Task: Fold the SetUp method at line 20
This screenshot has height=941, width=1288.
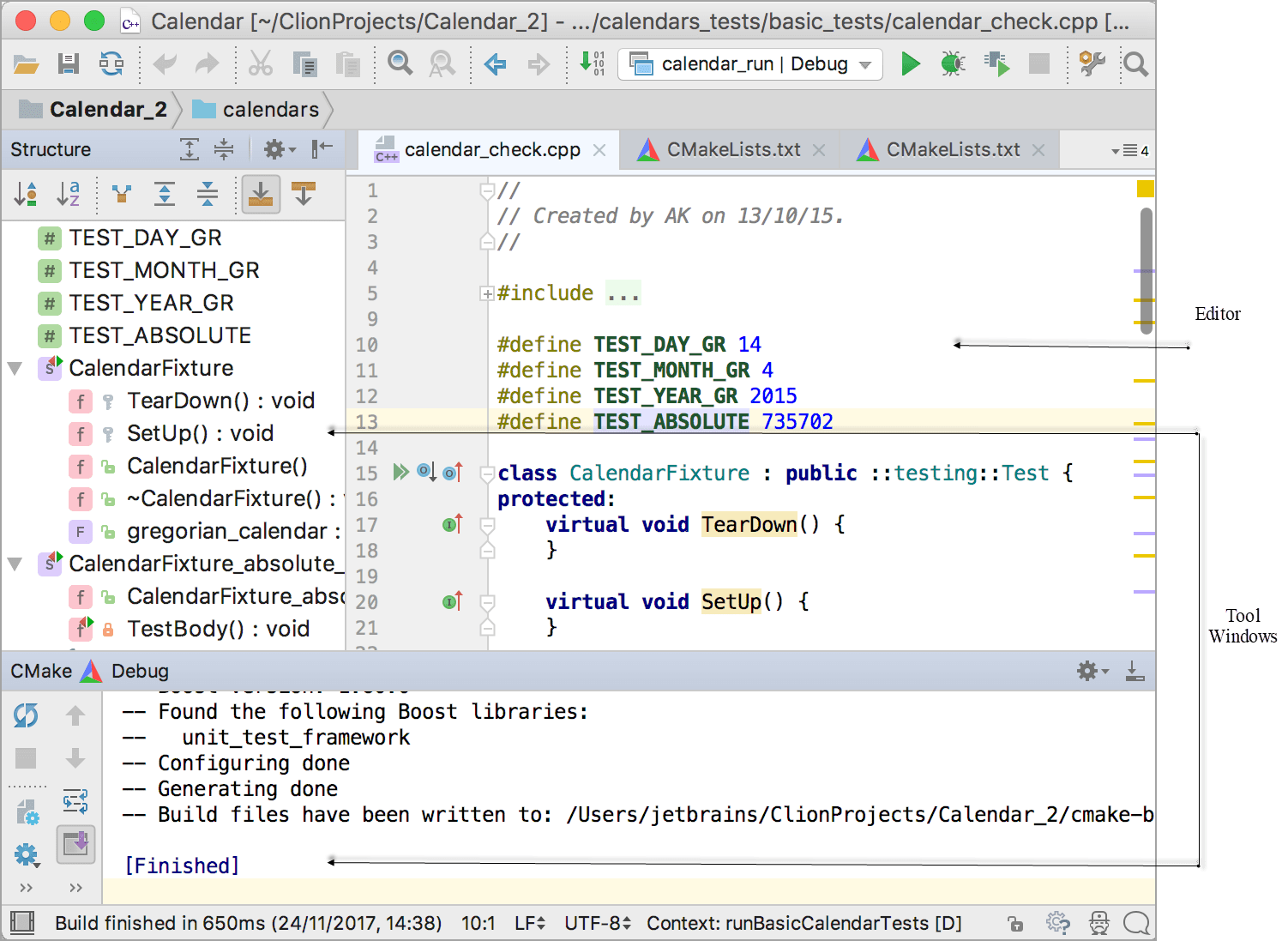Action: 487,602
